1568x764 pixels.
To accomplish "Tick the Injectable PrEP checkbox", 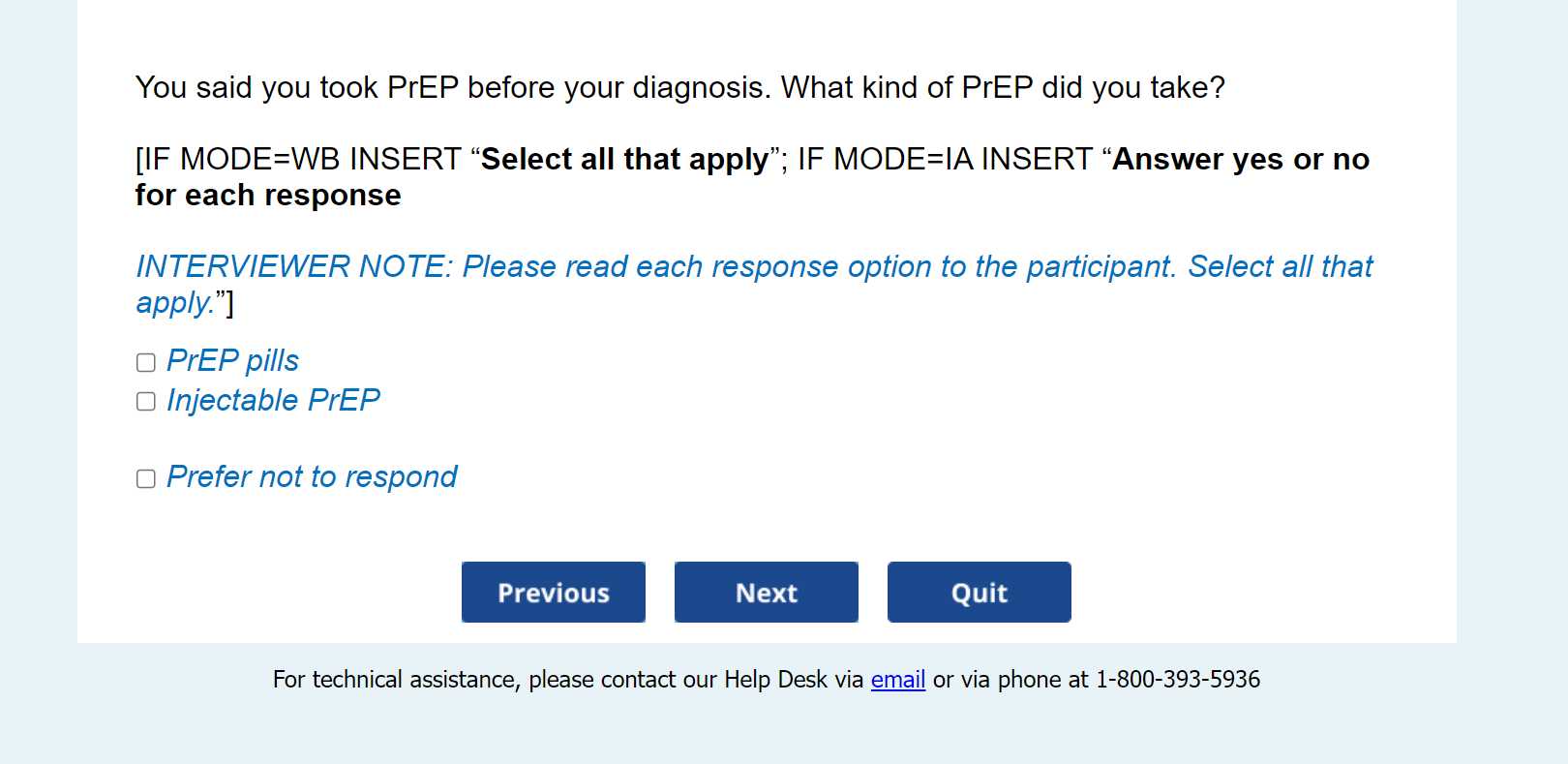I will point(146,402).
